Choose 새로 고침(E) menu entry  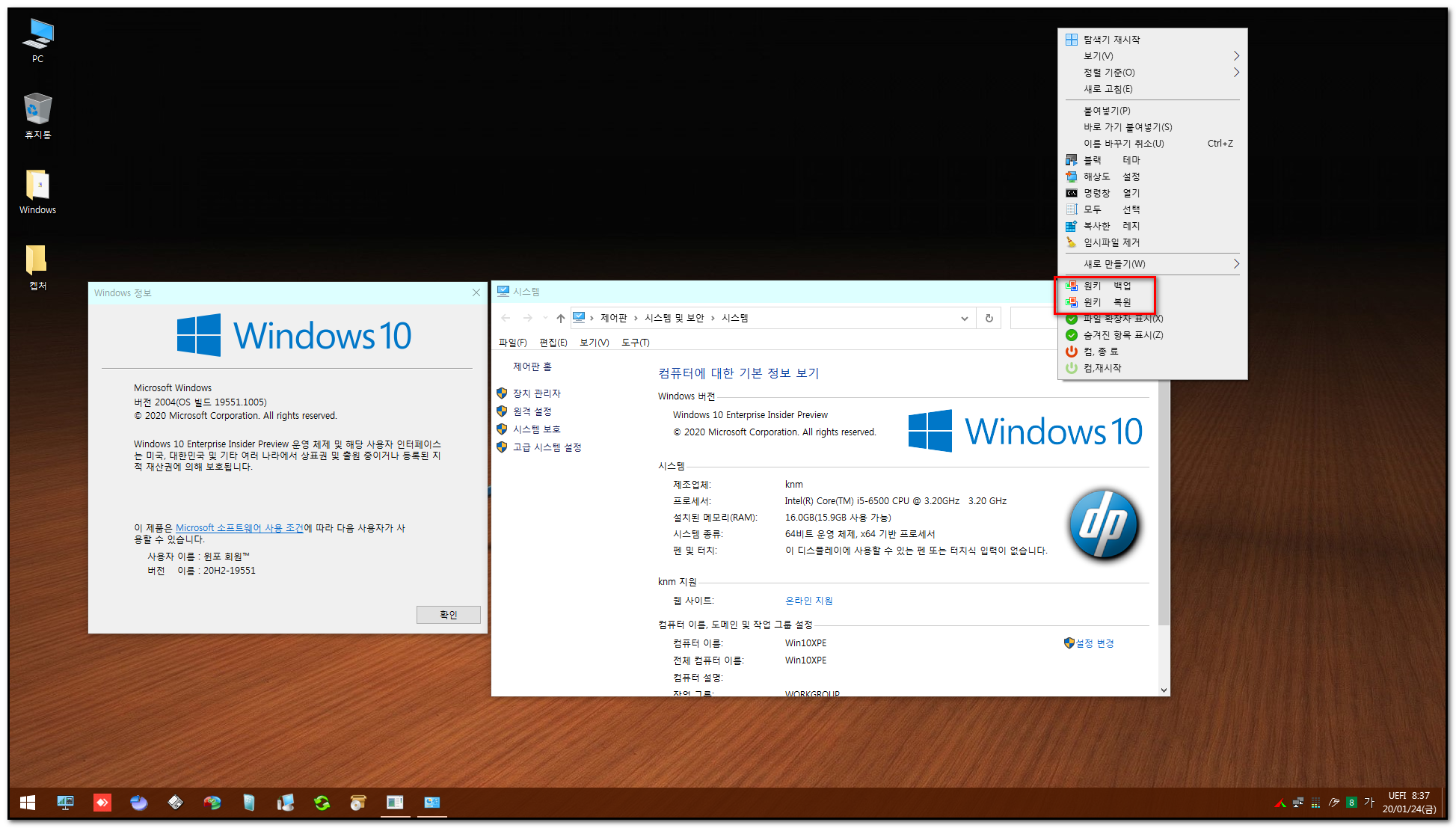(x=1152, y=89)
